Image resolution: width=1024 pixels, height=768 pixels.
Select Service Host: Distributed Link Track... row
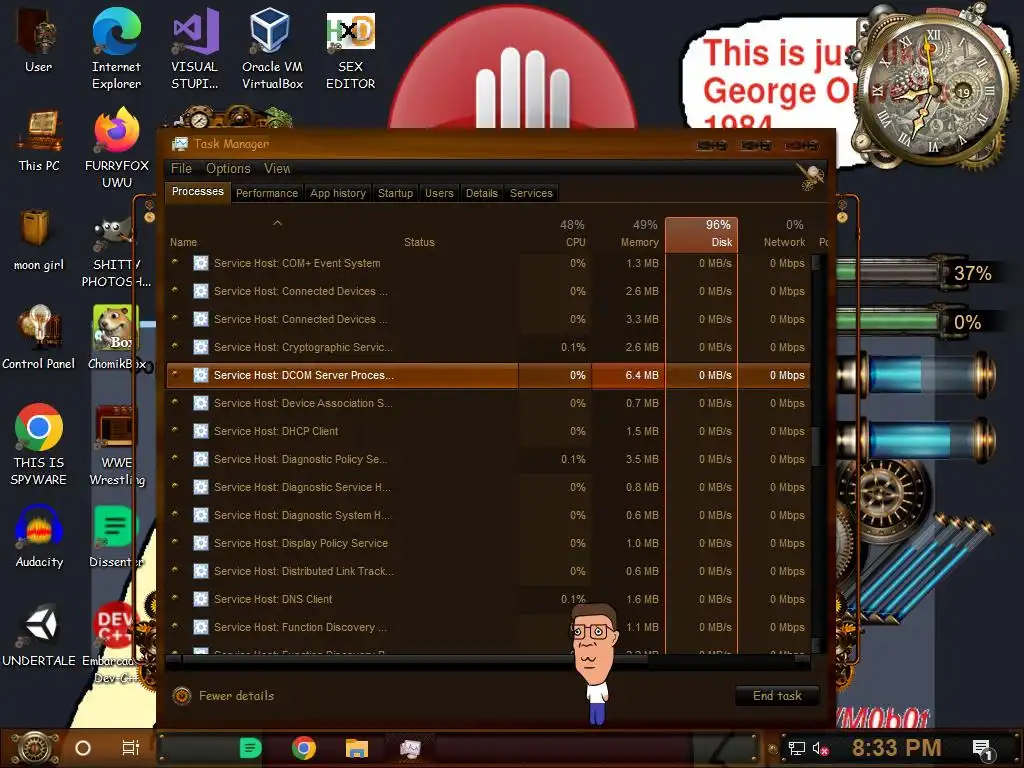click(487, 571)
